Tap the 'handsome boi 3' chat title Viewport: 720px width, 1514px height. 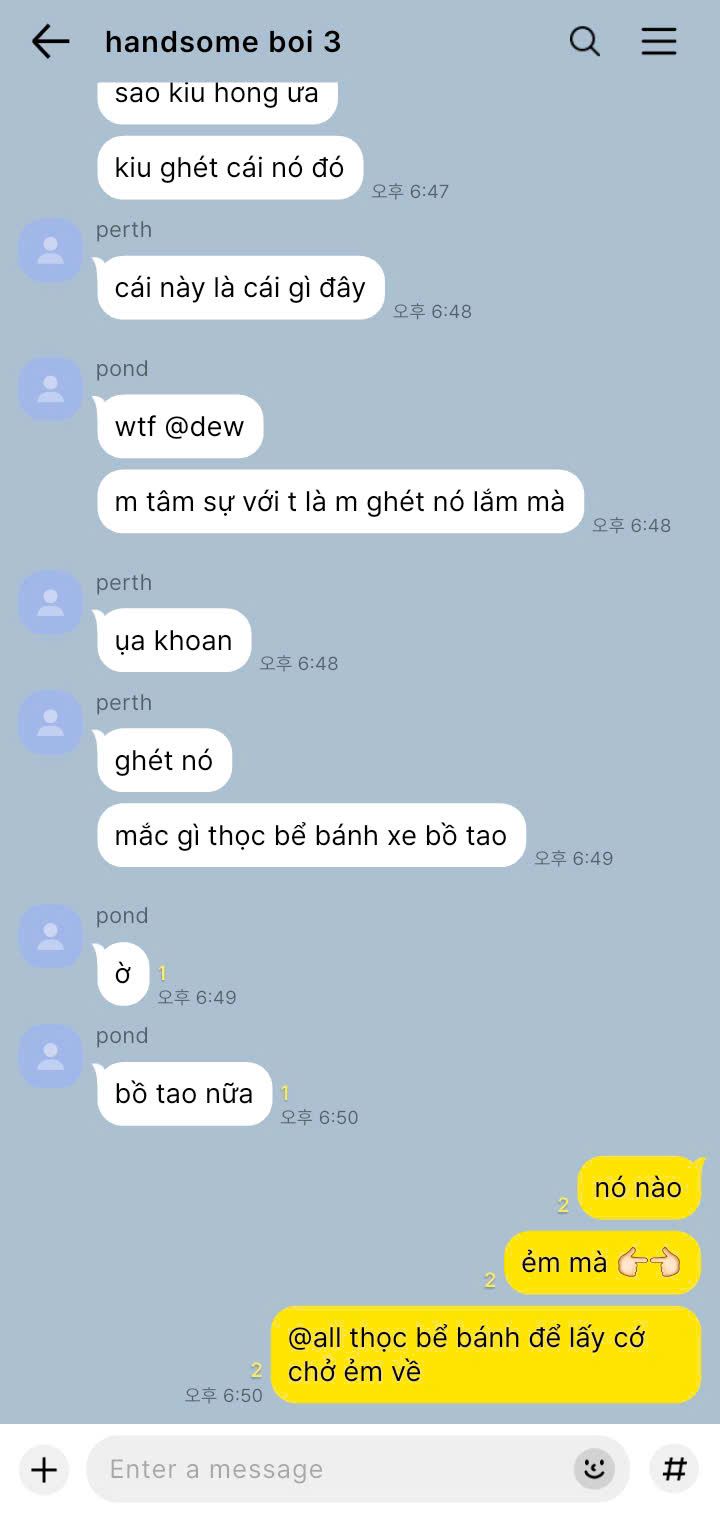(223, 42)
